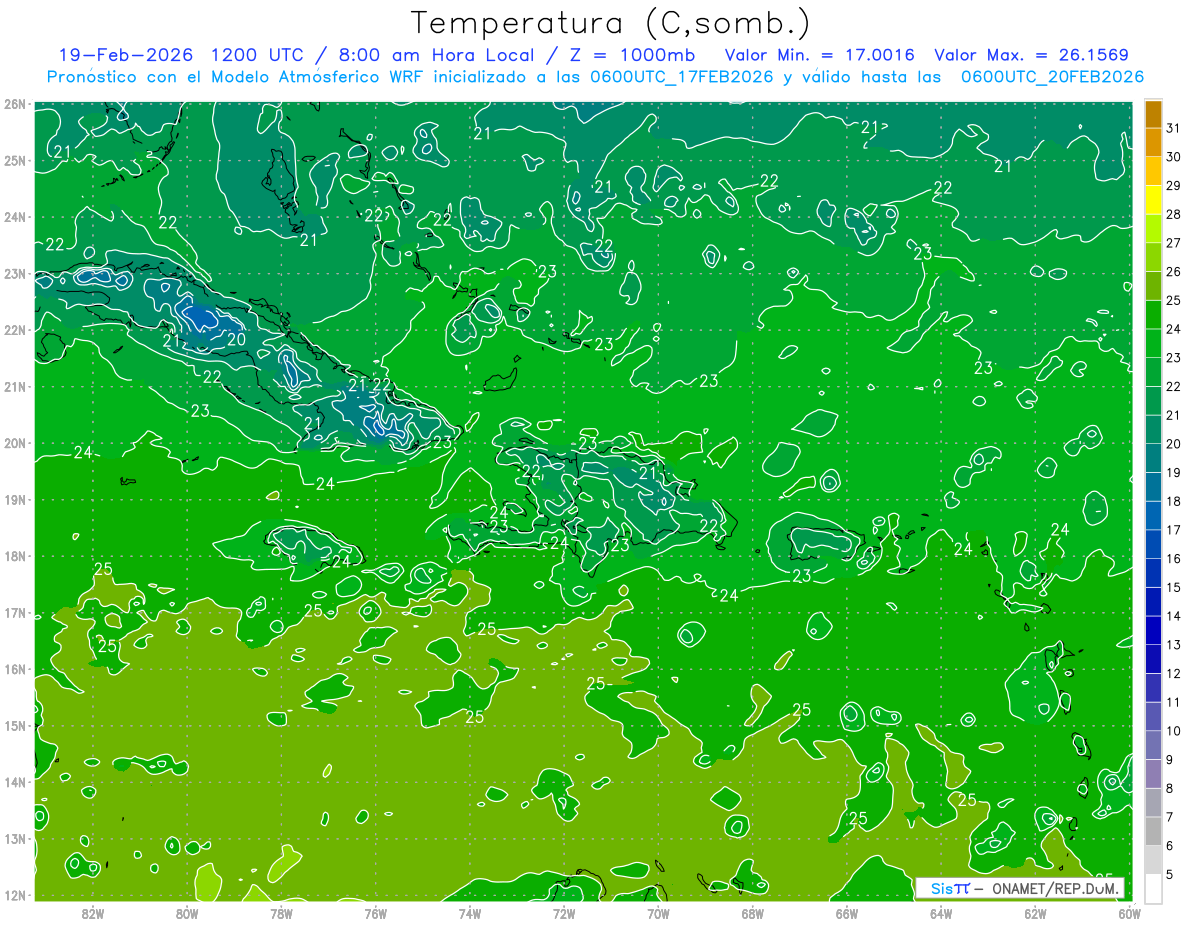
Task: Click the longitude label "60W"
Action: tap(1129, 913)
